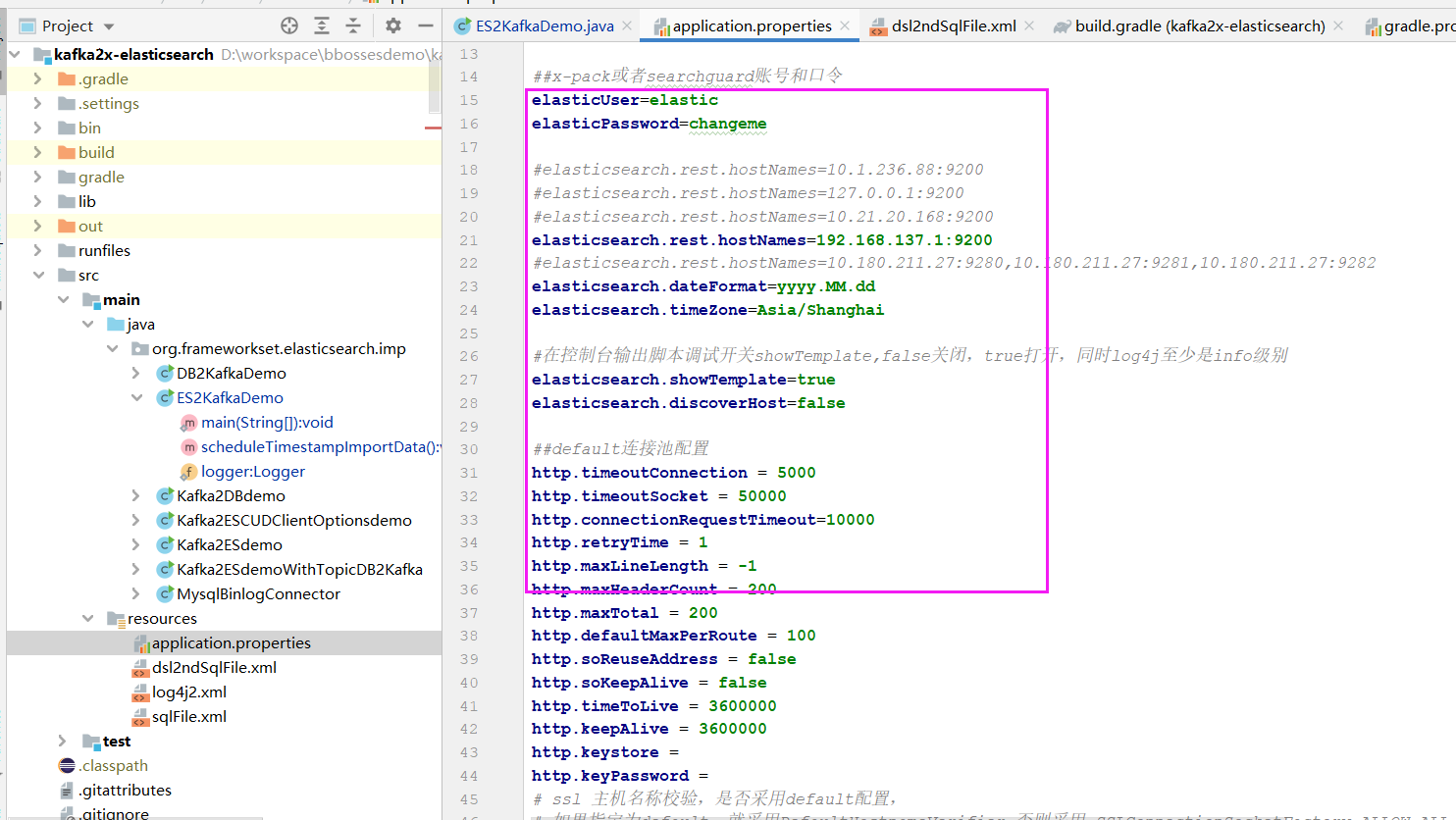Screen dimensions: 1456x820
Task: Expand the build folder
Action: tap(37, 152)
